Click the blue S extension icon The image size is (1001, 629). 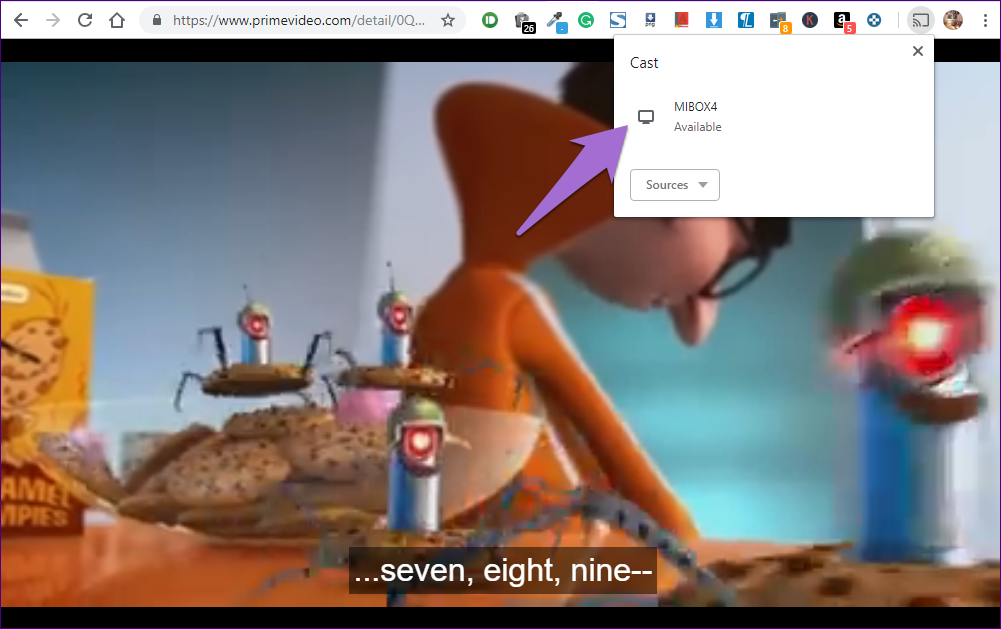[x=618, y=20]
